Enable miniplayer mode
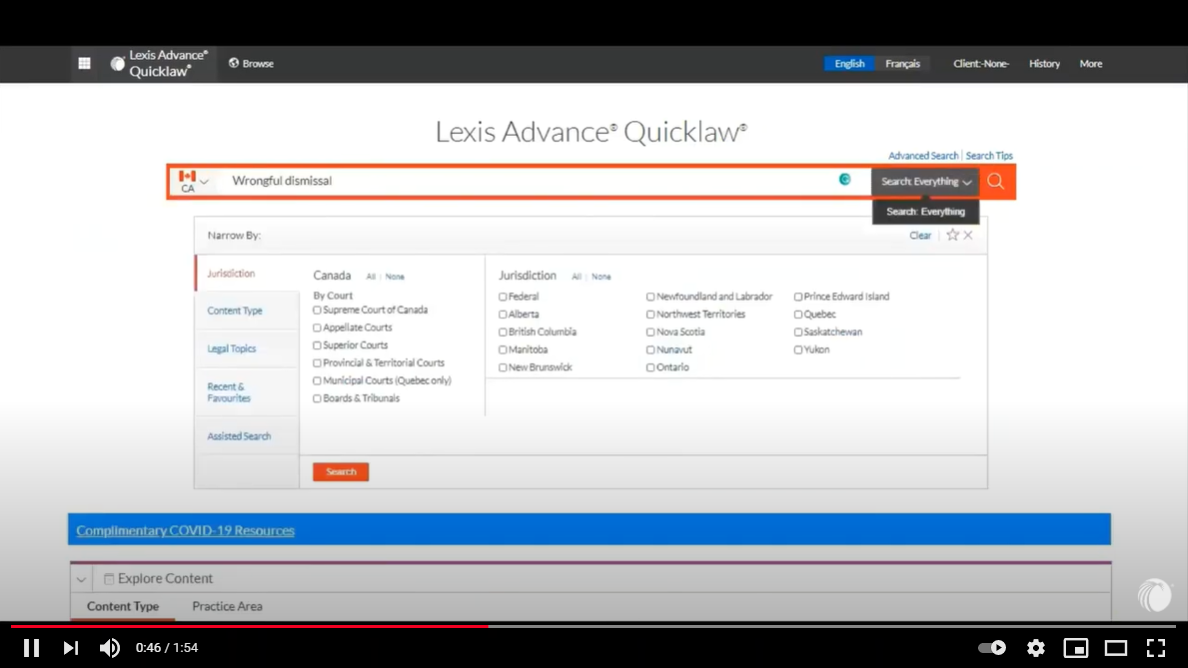 [1076, 648]
